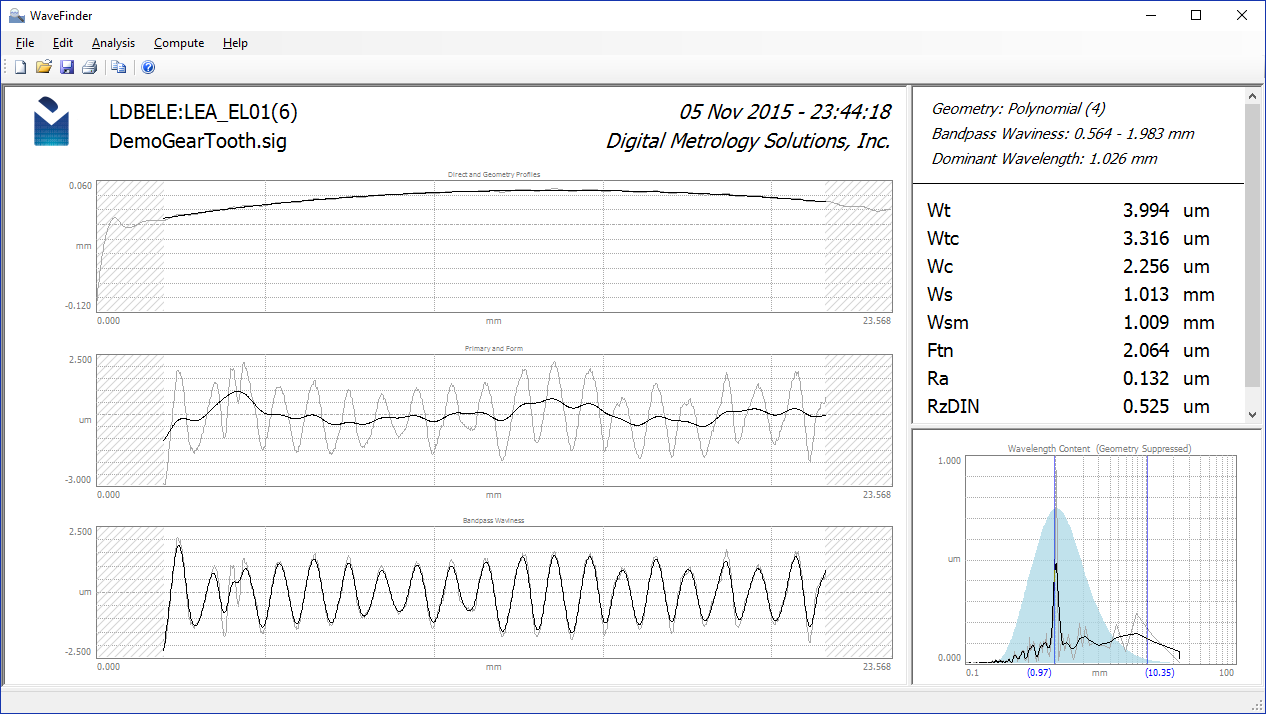Minimize the WaveFinder window
This screenshot has height=714, width=1266.
click(x=1150, y=15)
